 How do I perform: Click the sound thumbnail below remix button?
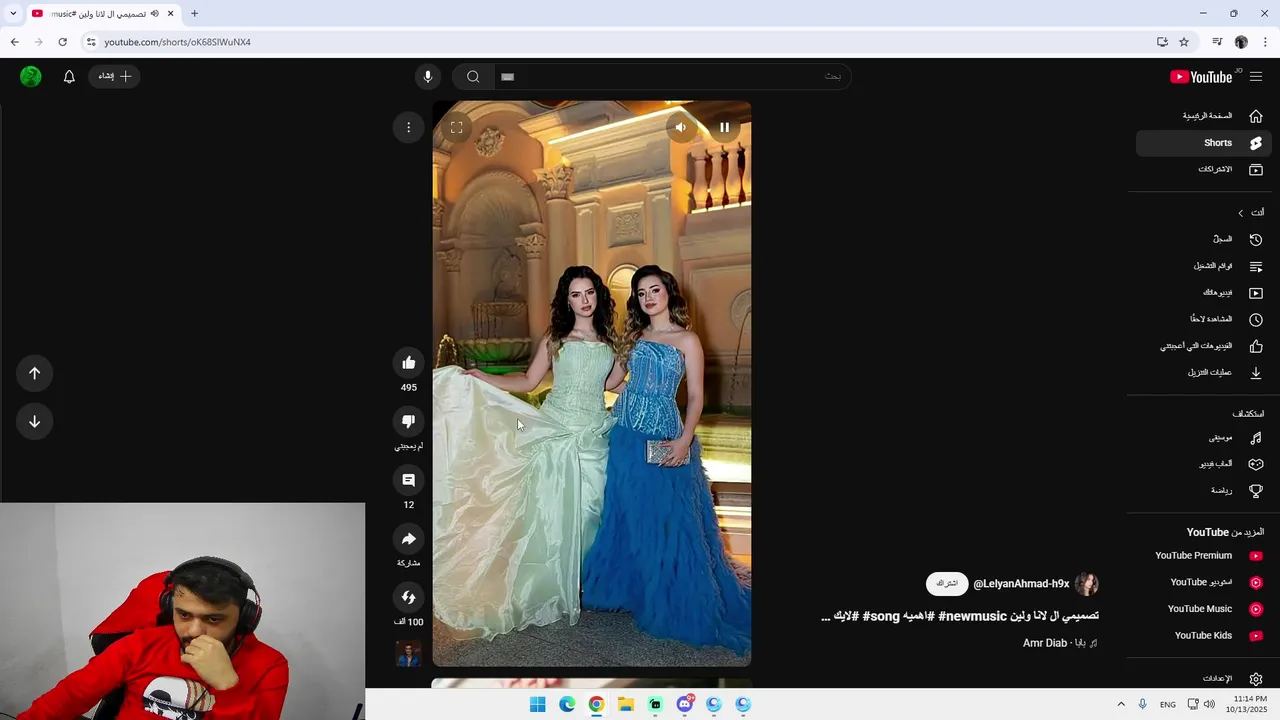point(408,654)
